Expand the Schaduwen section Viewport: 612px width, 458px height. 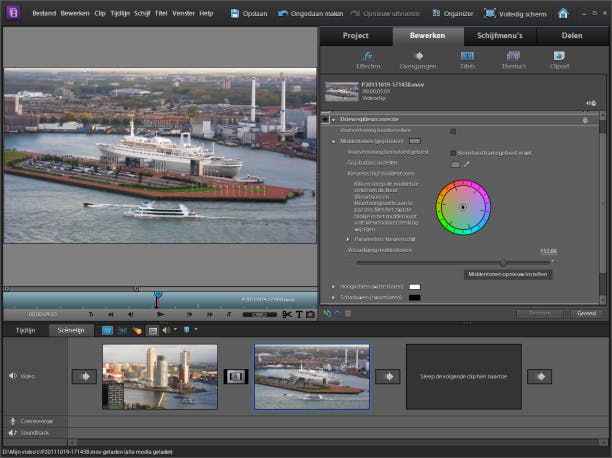333,297
